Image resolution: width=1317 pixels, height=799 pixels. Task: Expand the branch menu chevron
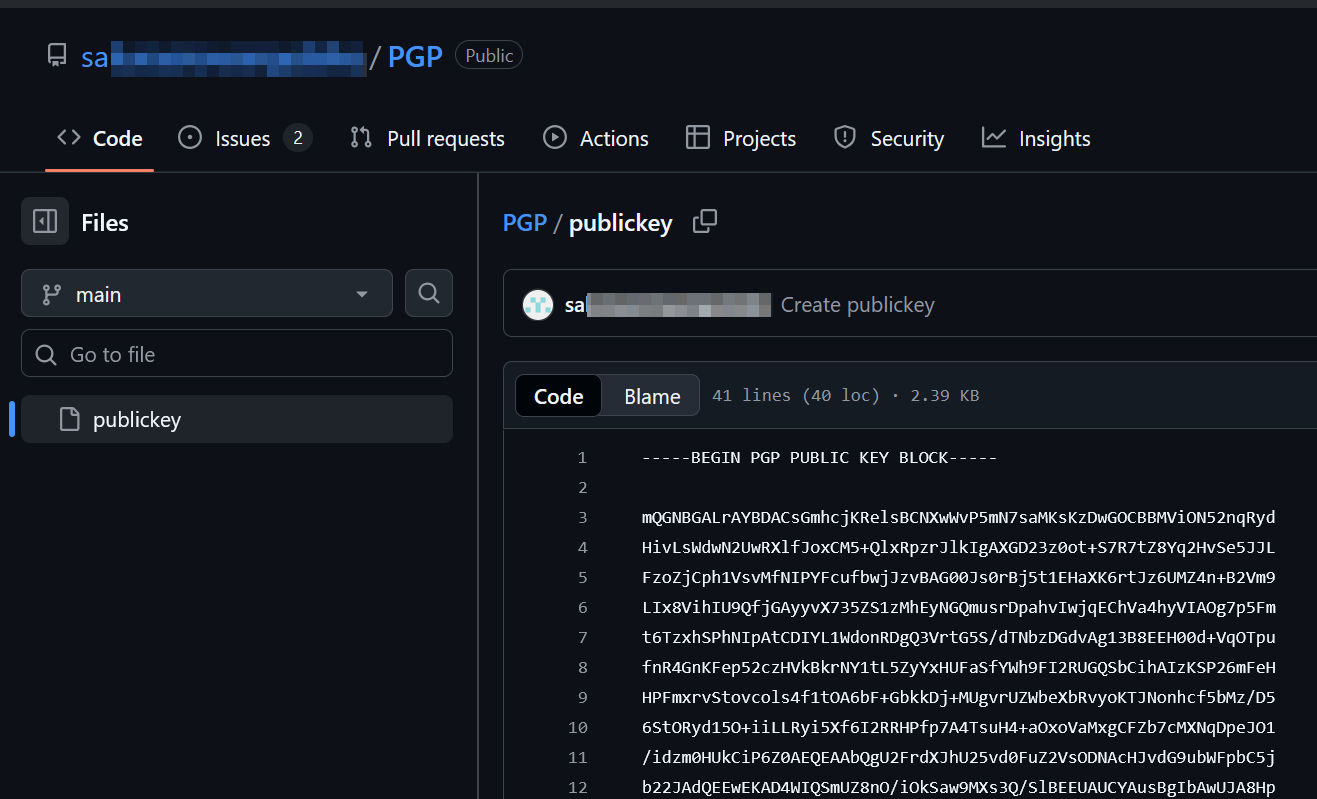(x=361, y=293)
